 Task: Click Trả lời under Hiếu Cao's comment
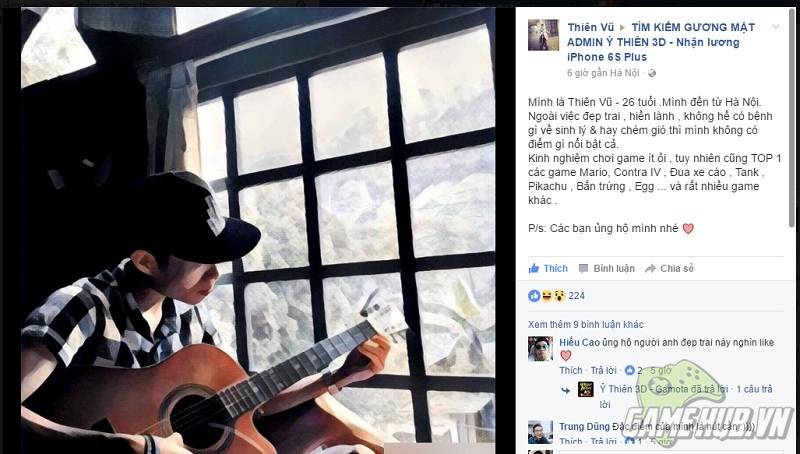(604, 371)
